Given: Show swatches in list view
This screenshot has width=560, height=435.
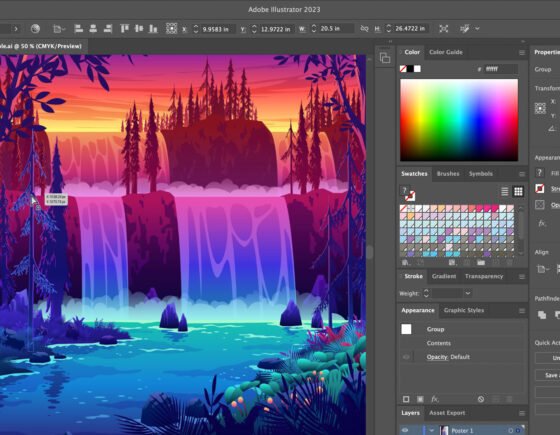Looking at the screenshot, I should (x=505, y=192).
